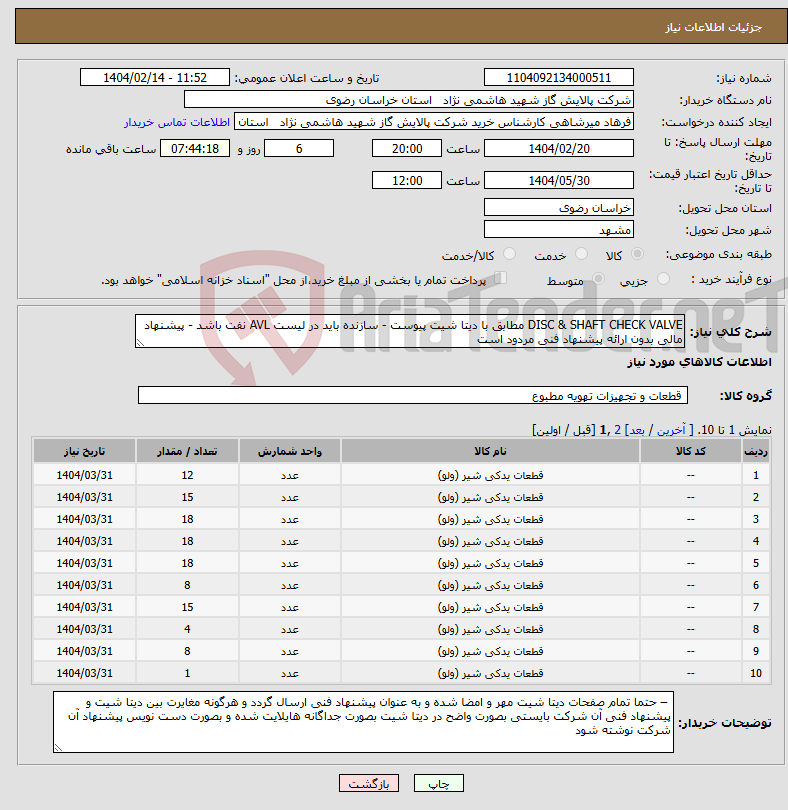Click the price validity date 1404/05/30
Image resolution: width=788 pixels, height=810 pixels.
(559, 180)
